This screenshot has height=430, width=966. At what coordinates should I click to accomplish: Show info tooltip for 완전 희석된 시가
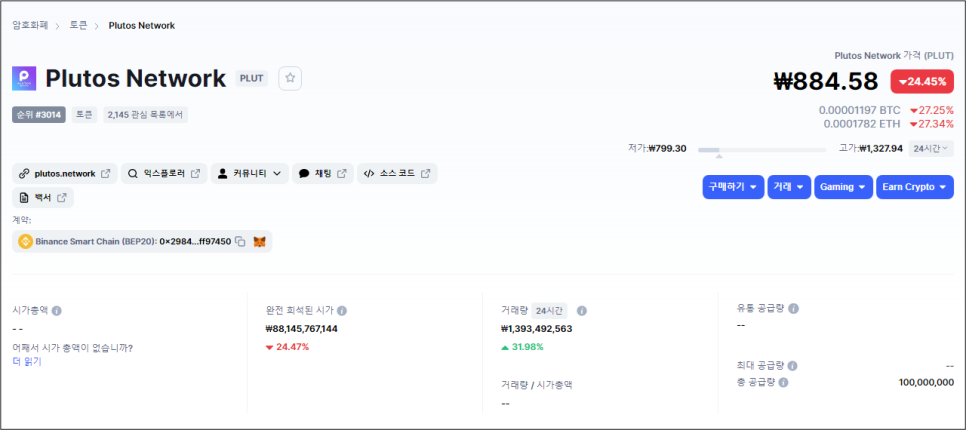click(342, 310)
